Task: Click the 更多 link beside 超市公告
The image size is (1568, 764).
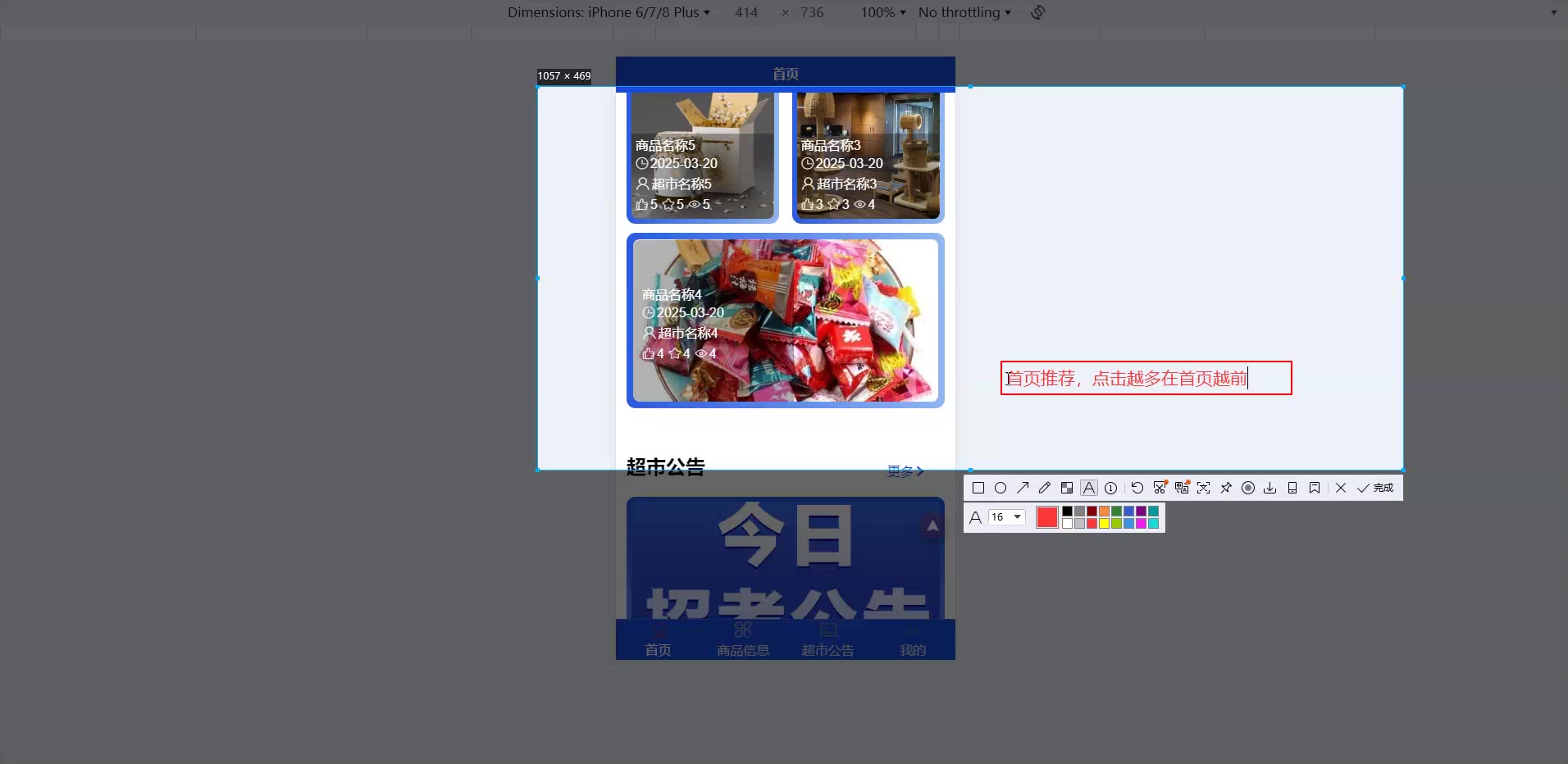Action: tap(905, 471)
